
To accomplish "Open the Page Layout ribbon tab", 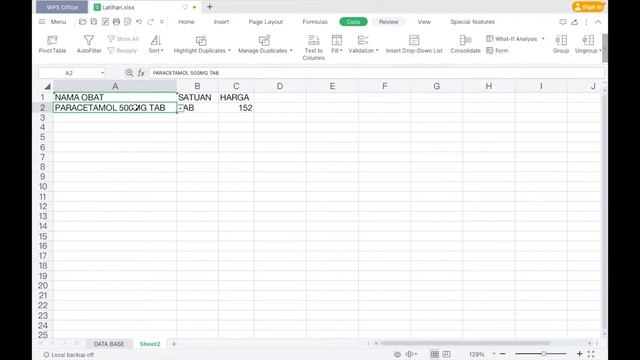I will (266, 22).
